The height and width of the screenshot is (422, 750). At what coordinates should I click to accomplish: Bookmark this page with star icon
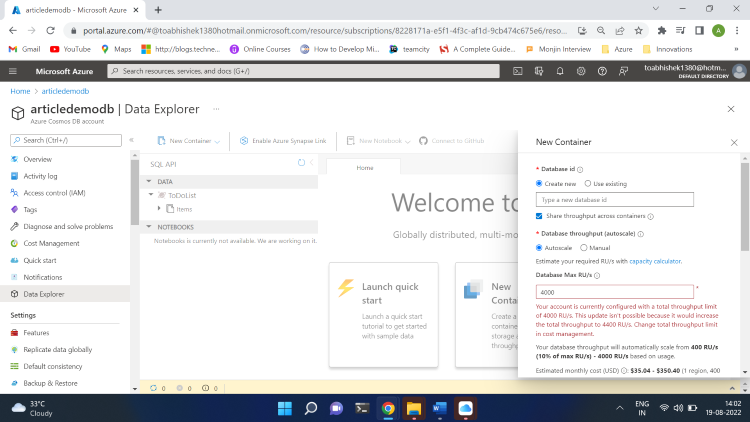(x=639, y=31)
